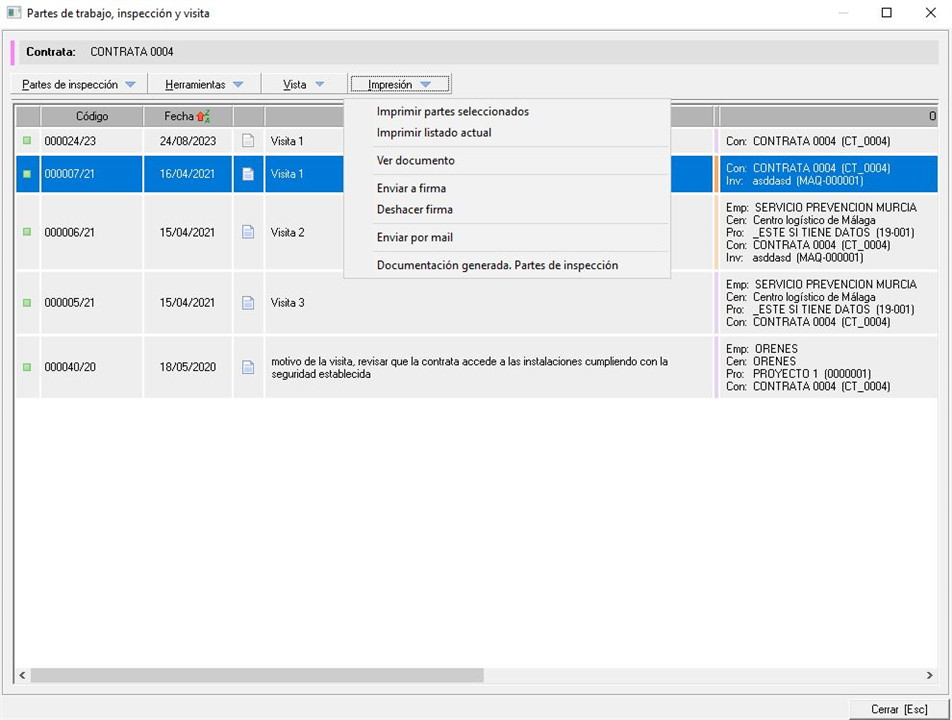Open Partes de inspección dropdown

[x=78, y=85]
